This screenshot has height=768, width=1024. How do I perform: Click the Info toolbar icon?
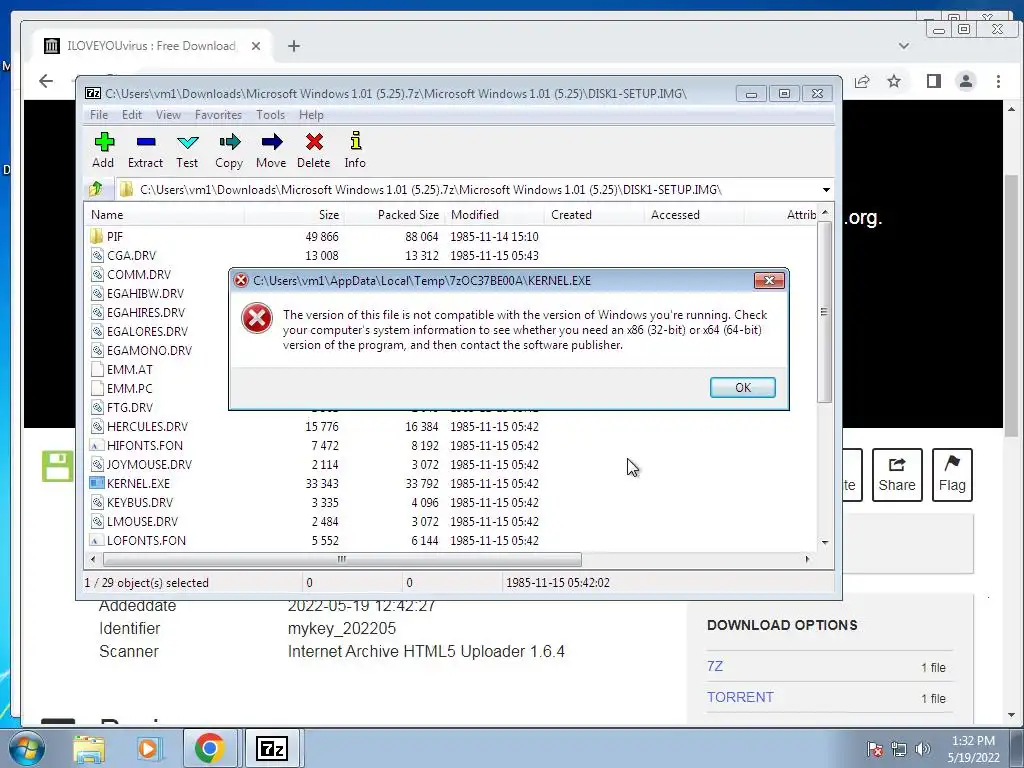tap(355, 141)
